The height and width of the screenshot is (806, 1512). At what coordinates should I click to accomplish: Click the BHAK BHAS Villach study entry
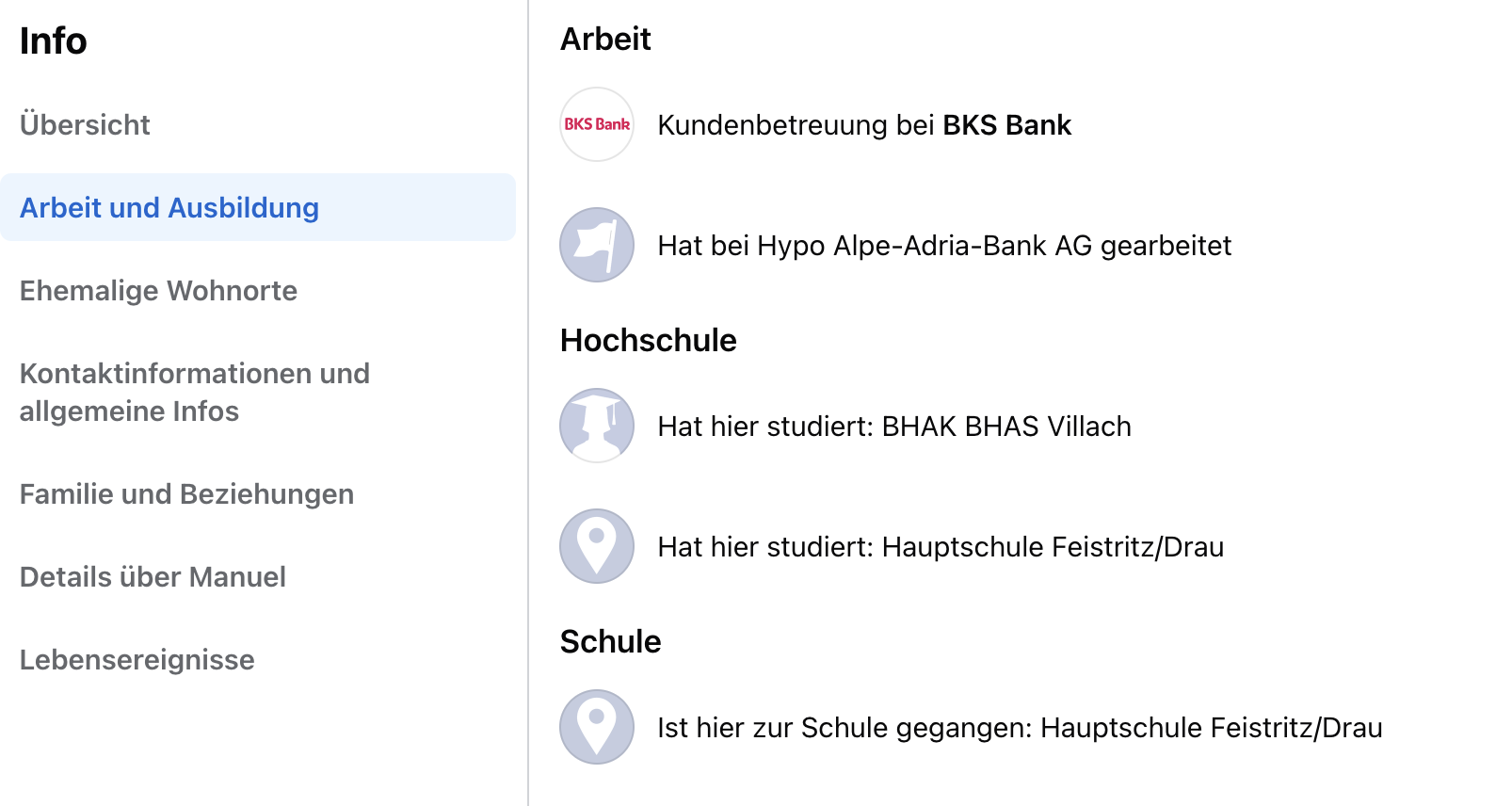894,427
